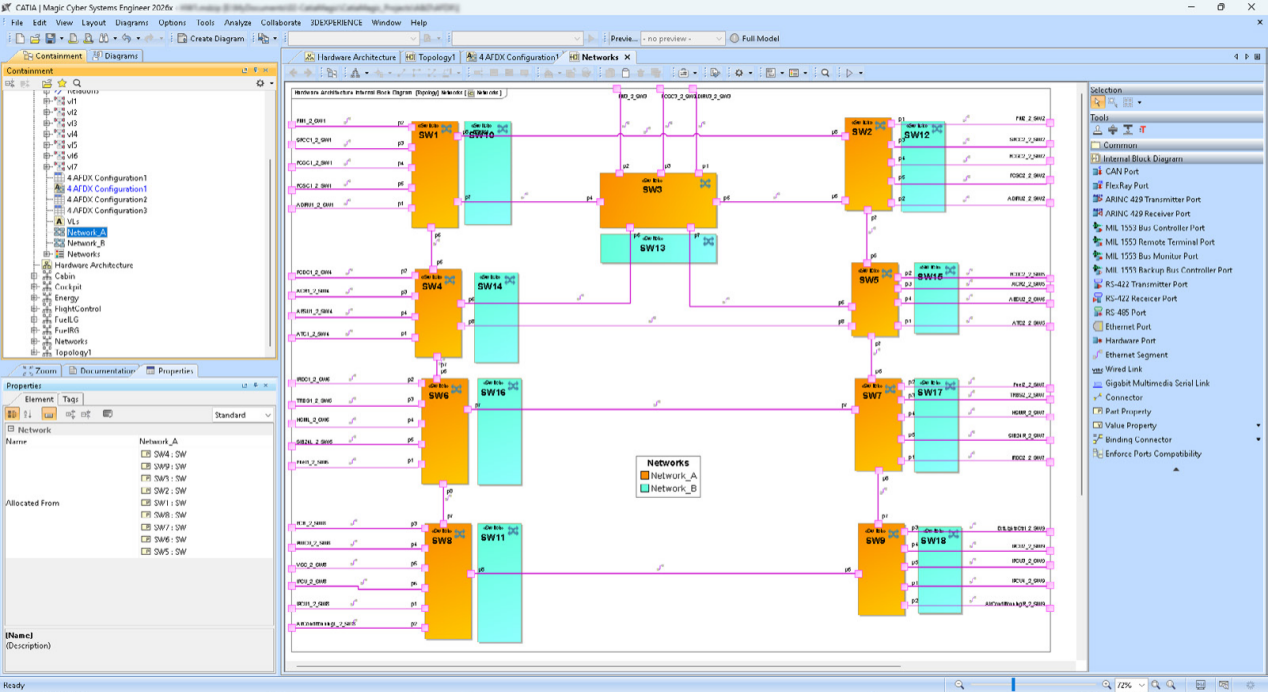Click open-in-new-tab folder icon in Containment

(x=47, y=83)
